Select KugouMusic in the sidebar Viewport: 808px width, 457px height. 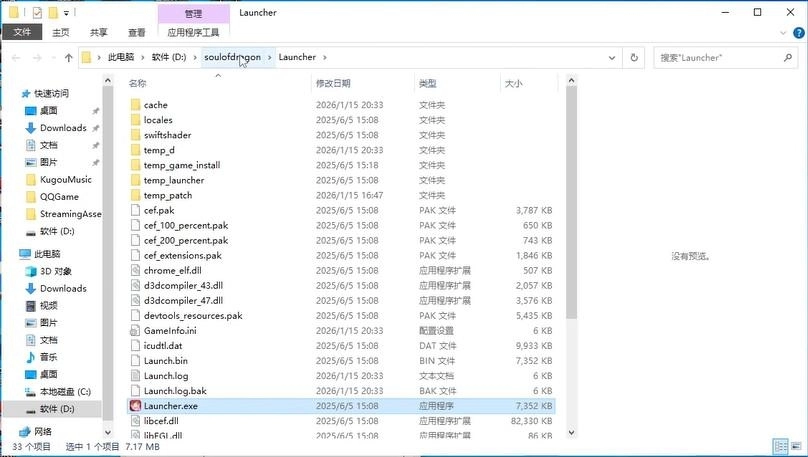(65, 180)
